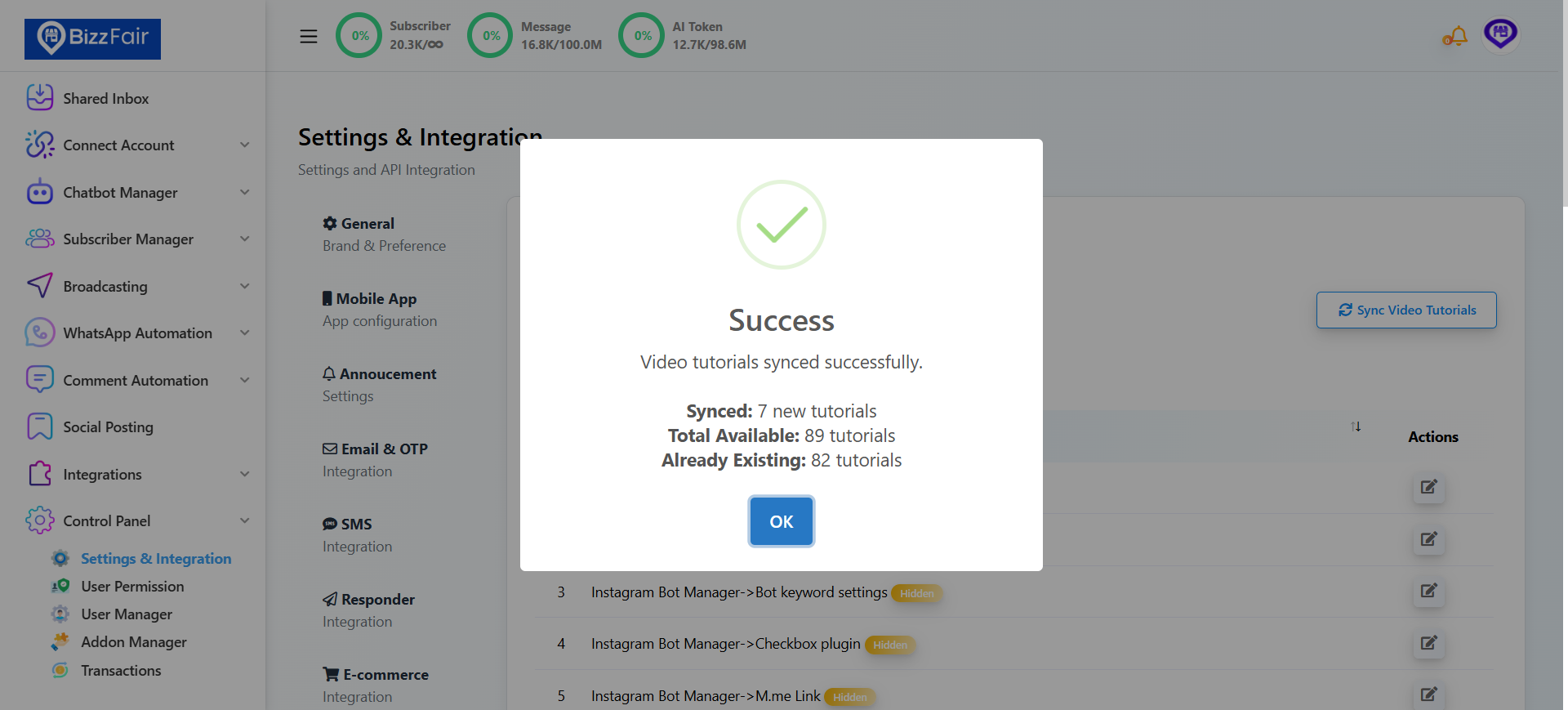Collapse the Control Panel menu
Image resolution: width=1568 pixels, height=710 pixels.
coord(244,521)
